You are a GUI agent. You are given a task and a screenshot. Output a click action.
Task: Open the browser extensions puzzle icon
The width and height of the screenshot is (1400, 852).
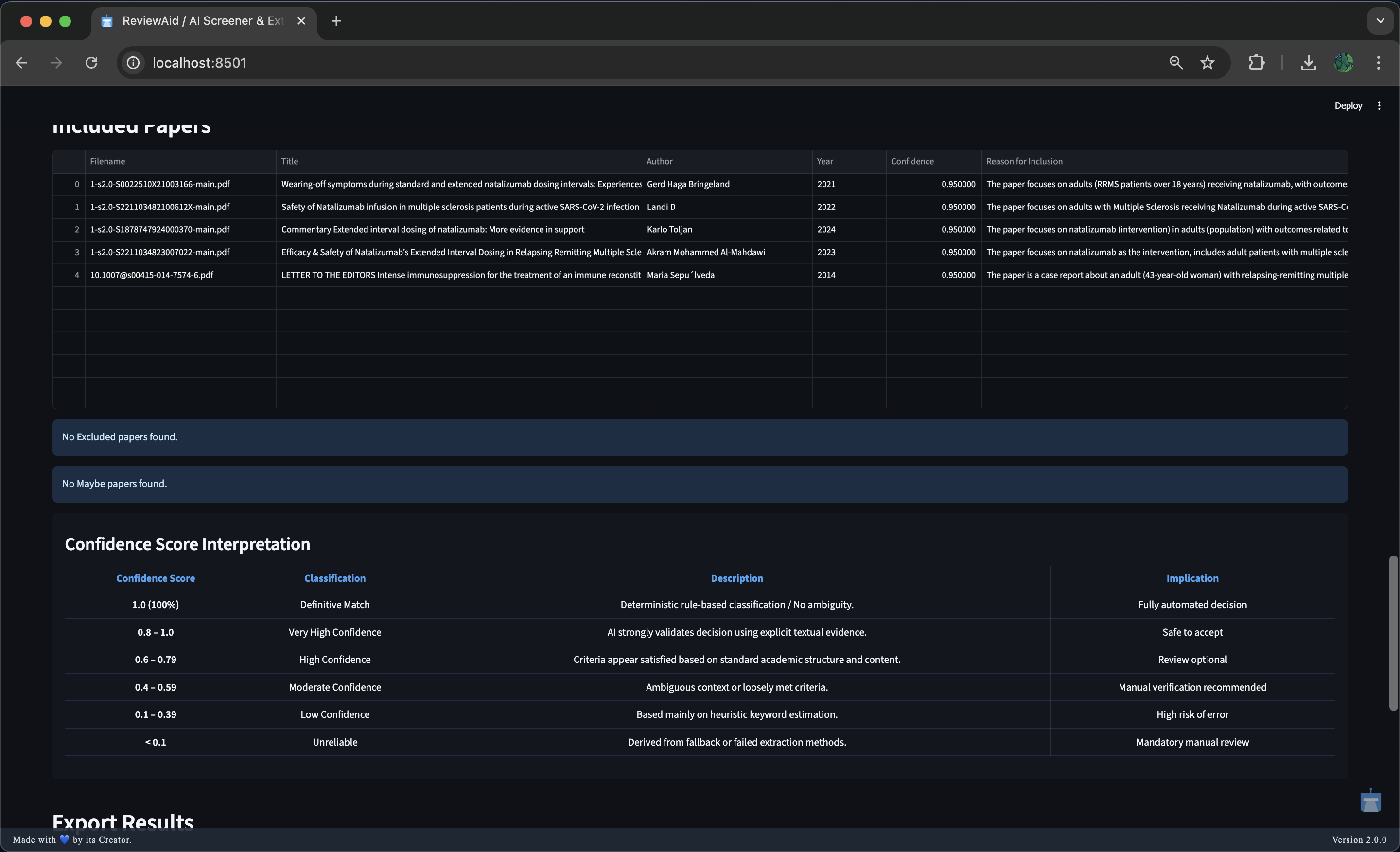1256,63
